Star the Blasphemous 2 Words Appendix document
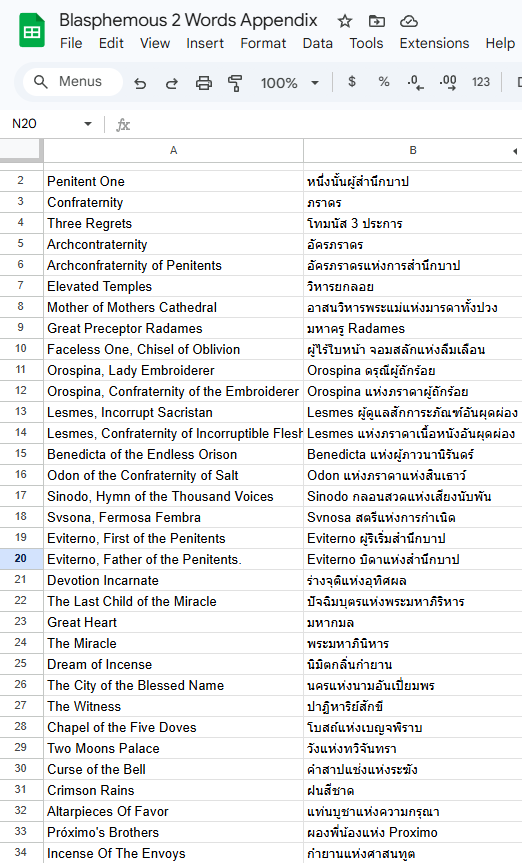Viewport: 522px width, 863px height. point(345,21)
